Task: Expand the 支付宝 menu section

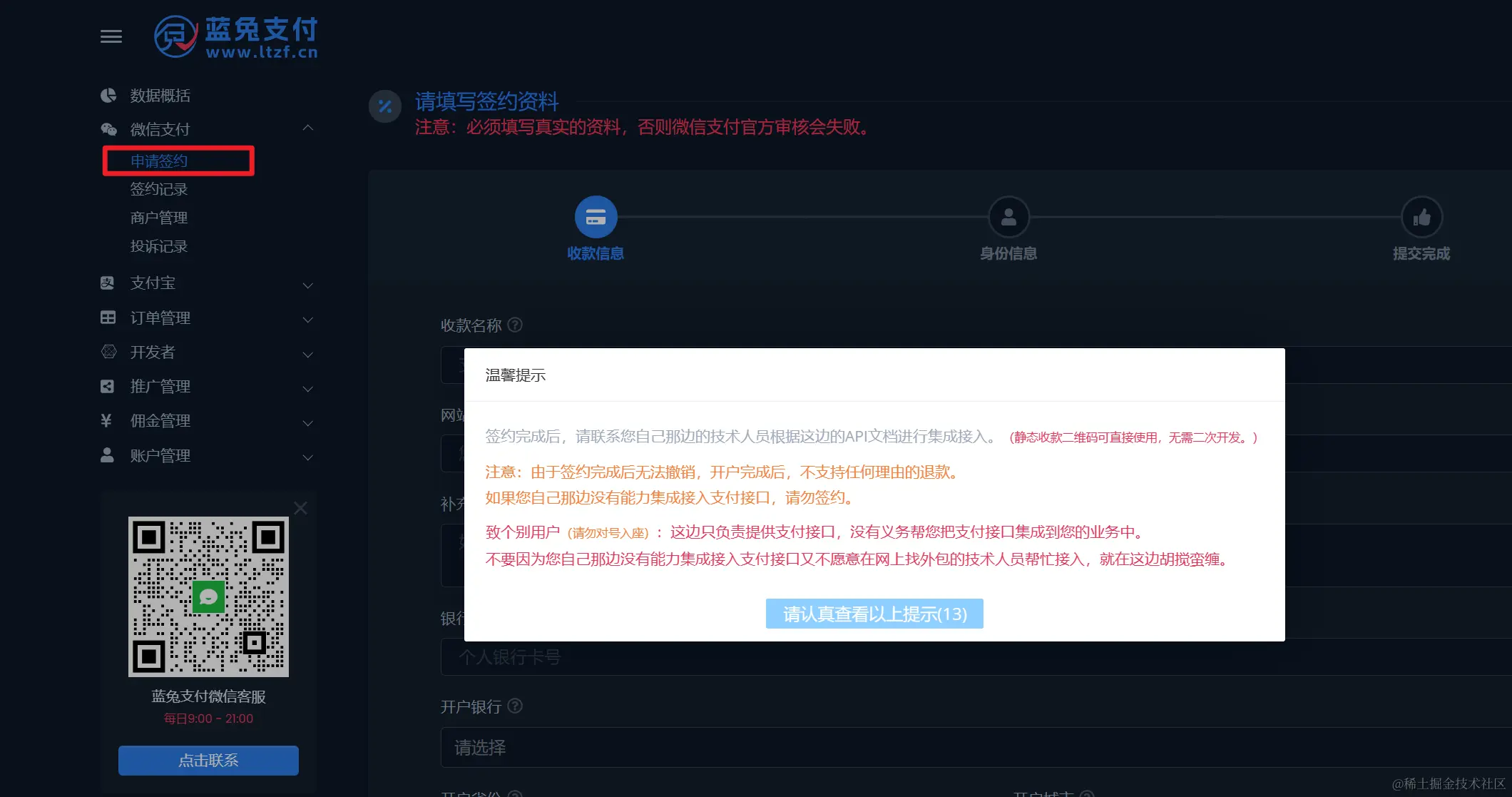Action: 307,285
